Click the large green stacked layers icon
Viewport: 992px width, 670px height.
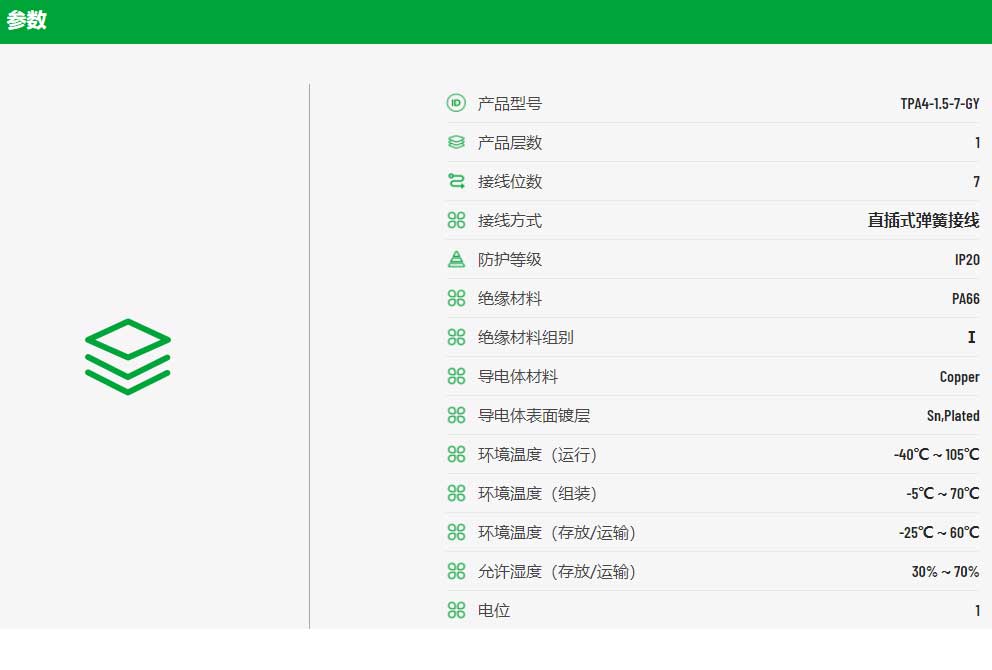click(x=128, y=356)
